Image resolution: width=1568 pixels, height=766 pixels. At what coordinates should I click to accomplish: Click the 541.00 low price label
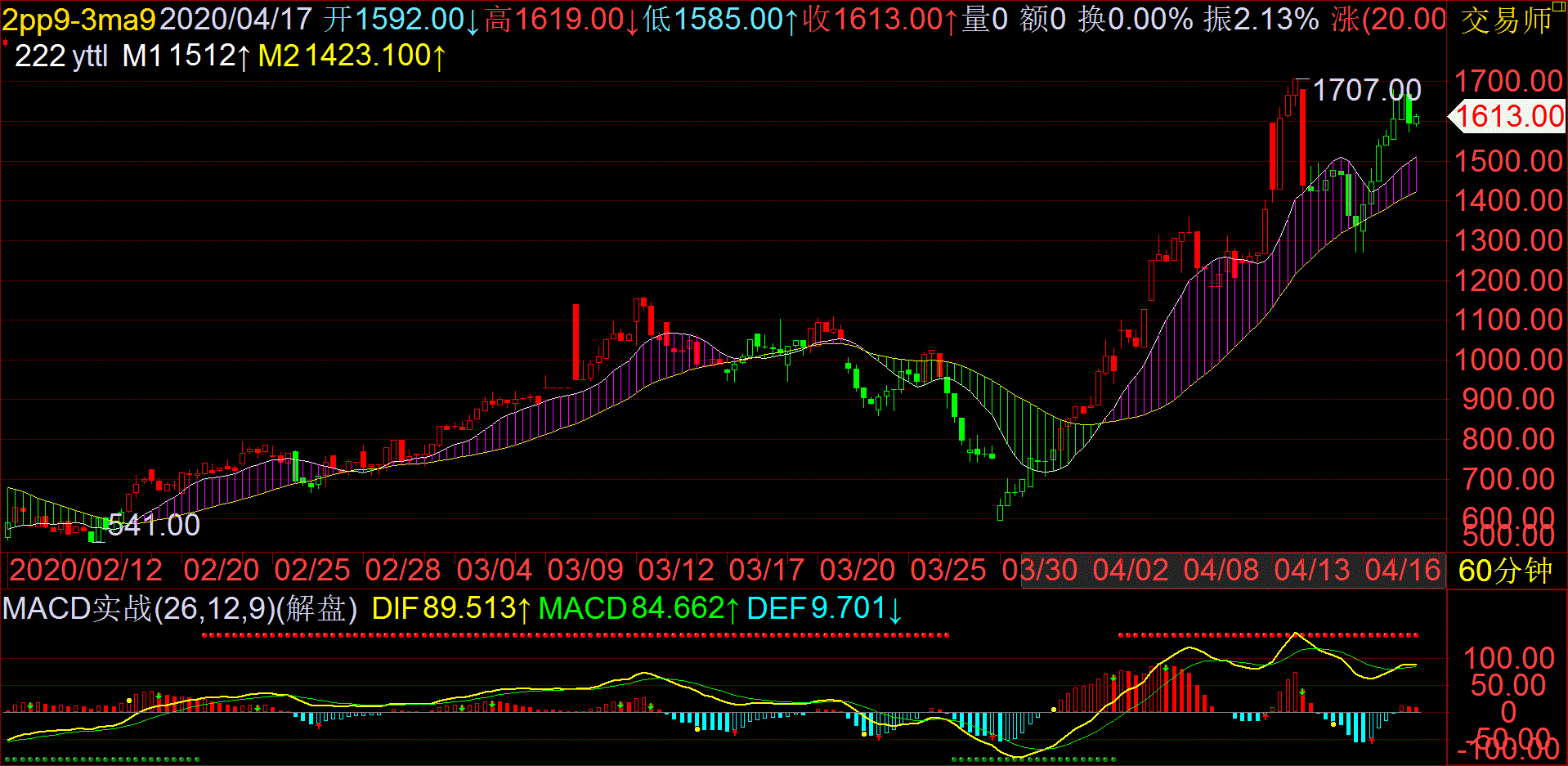pos(154,525)
